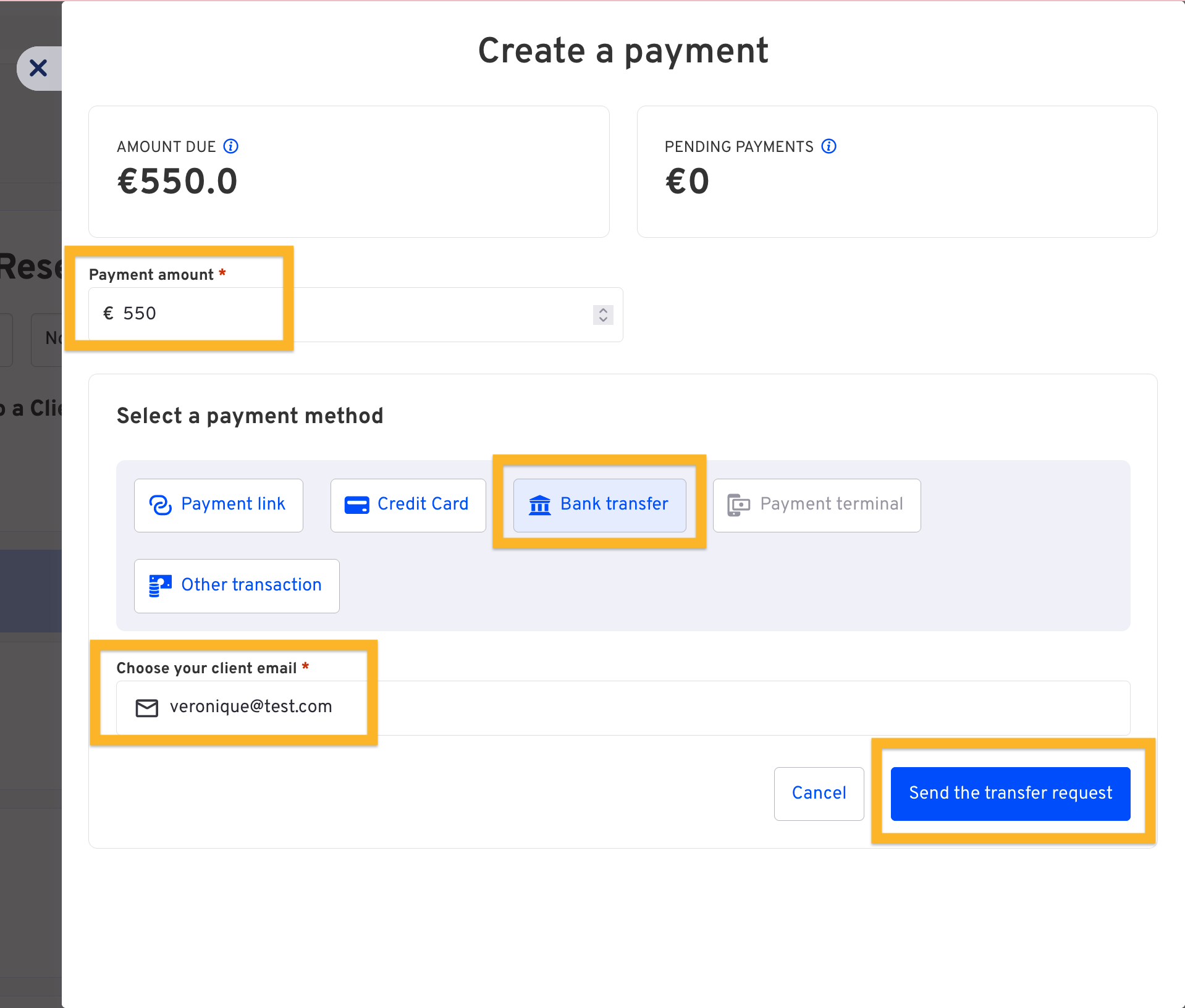
Task: Select the Bank transfer method
Action: pos(600,505)
